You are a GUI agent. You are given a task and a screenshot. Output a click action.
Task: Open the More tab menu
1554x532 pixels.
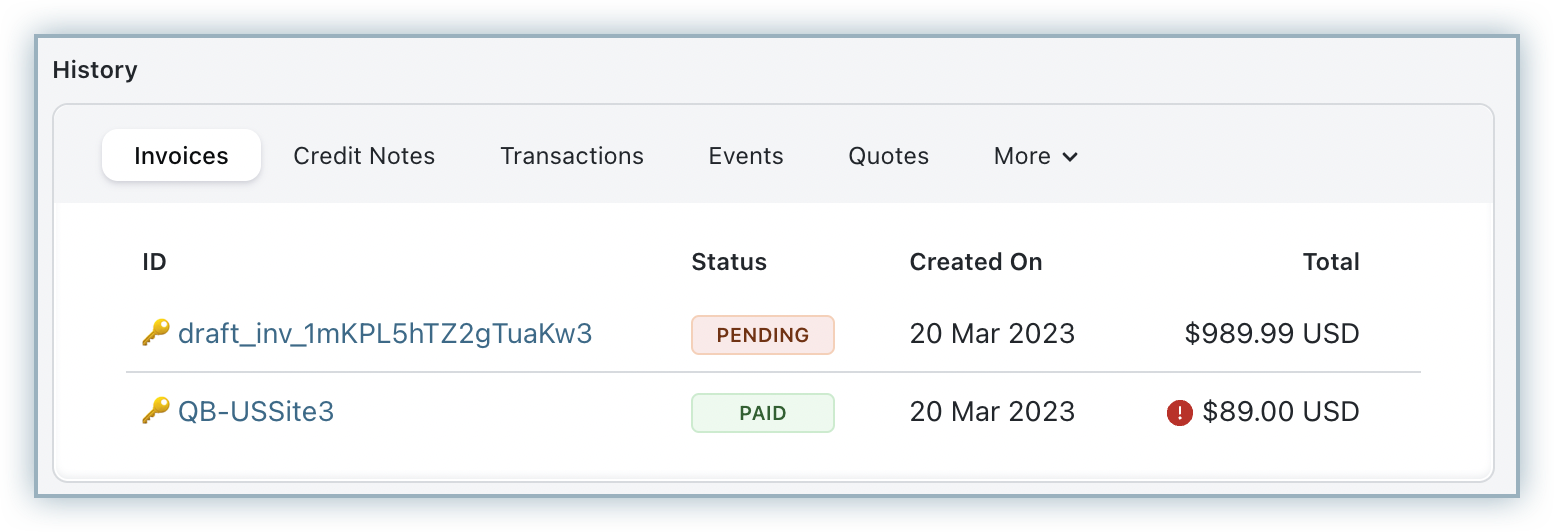click(1035, 156)
